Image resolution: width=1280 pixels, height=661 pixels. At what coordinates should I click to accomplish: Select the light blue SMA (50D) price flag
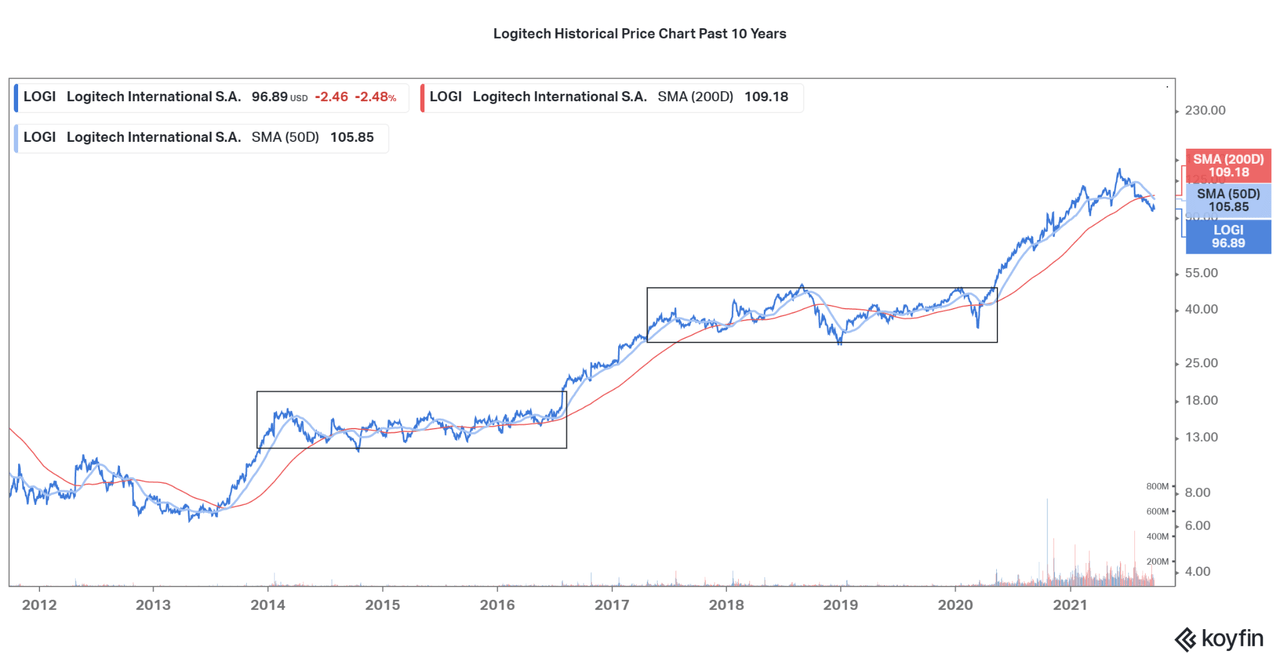(1227, 200)
